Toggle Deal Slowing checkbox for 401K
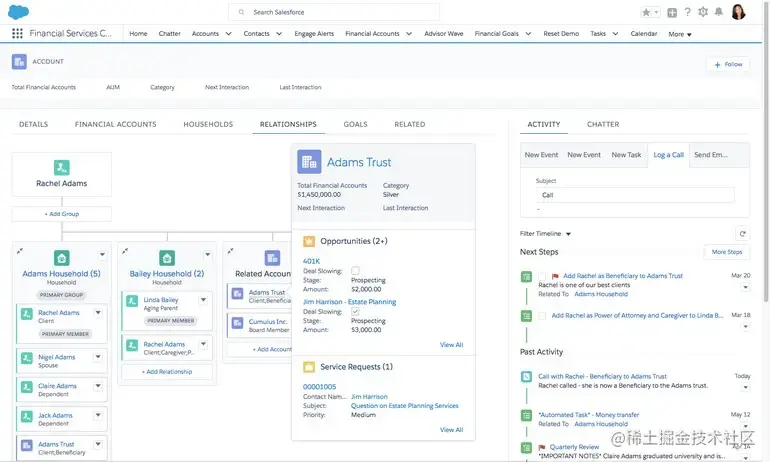Viewport: 770px width, 462px height. click(x=355, y=271)
